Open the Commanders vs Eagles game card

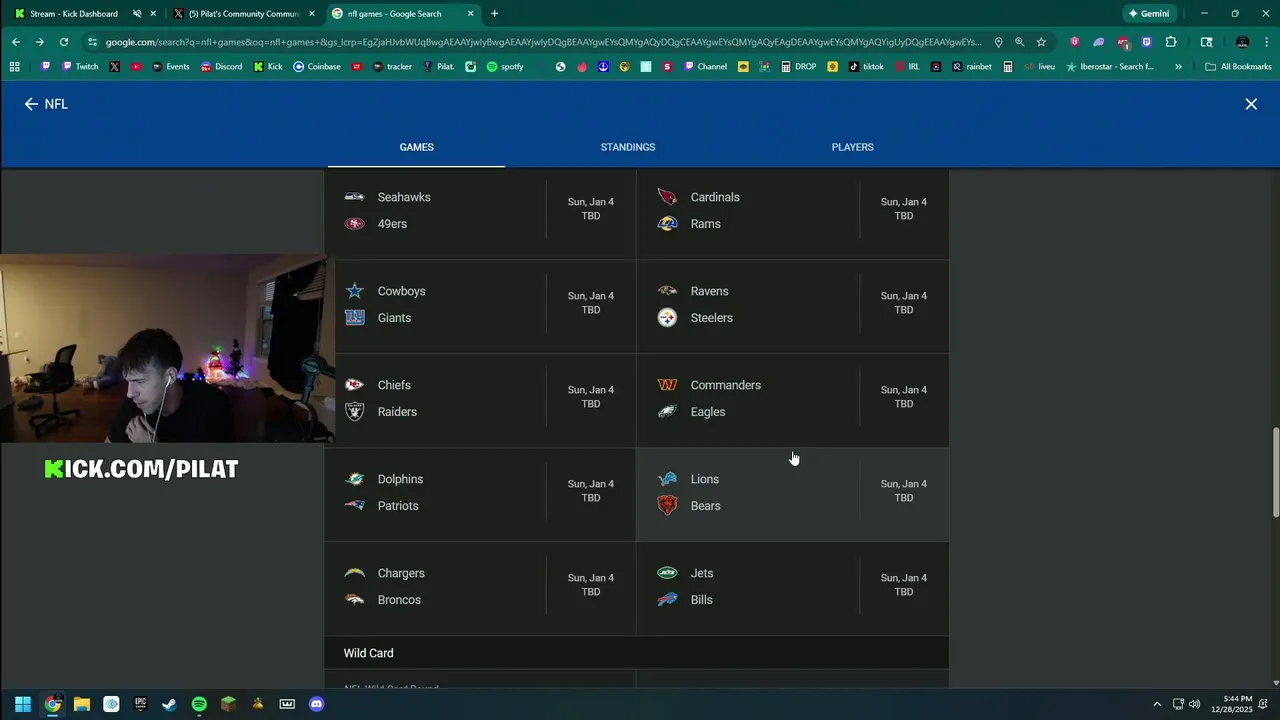[792, 399]
